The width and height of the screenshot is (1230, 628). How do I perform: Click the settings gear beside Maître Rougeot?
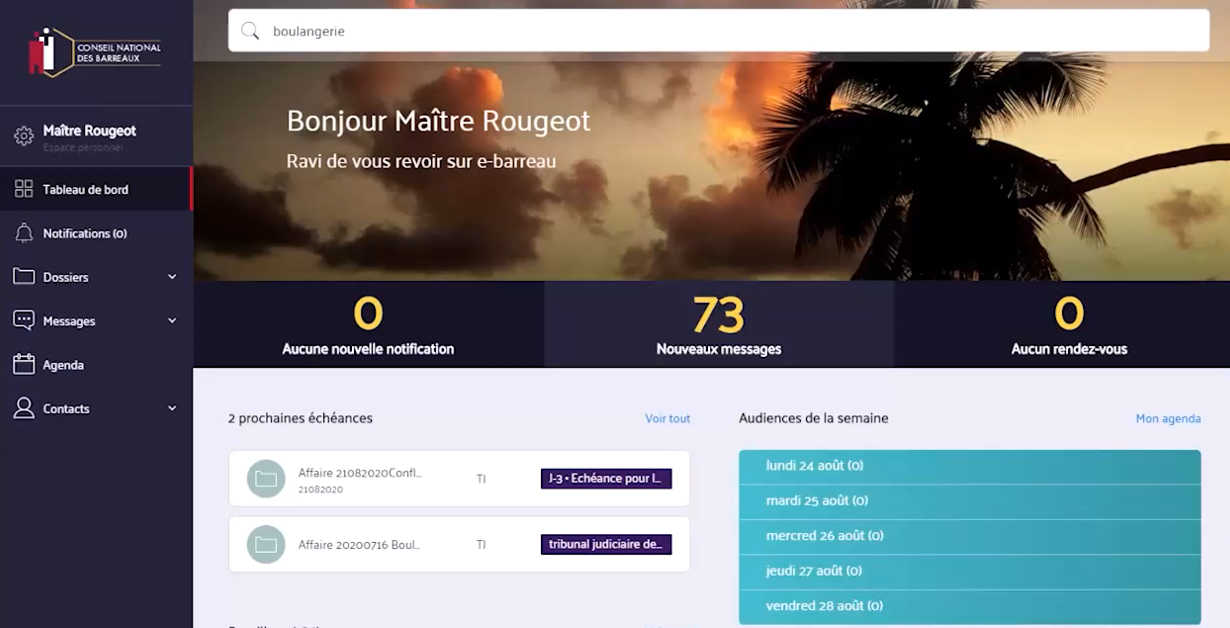click(x=24, y=137)
